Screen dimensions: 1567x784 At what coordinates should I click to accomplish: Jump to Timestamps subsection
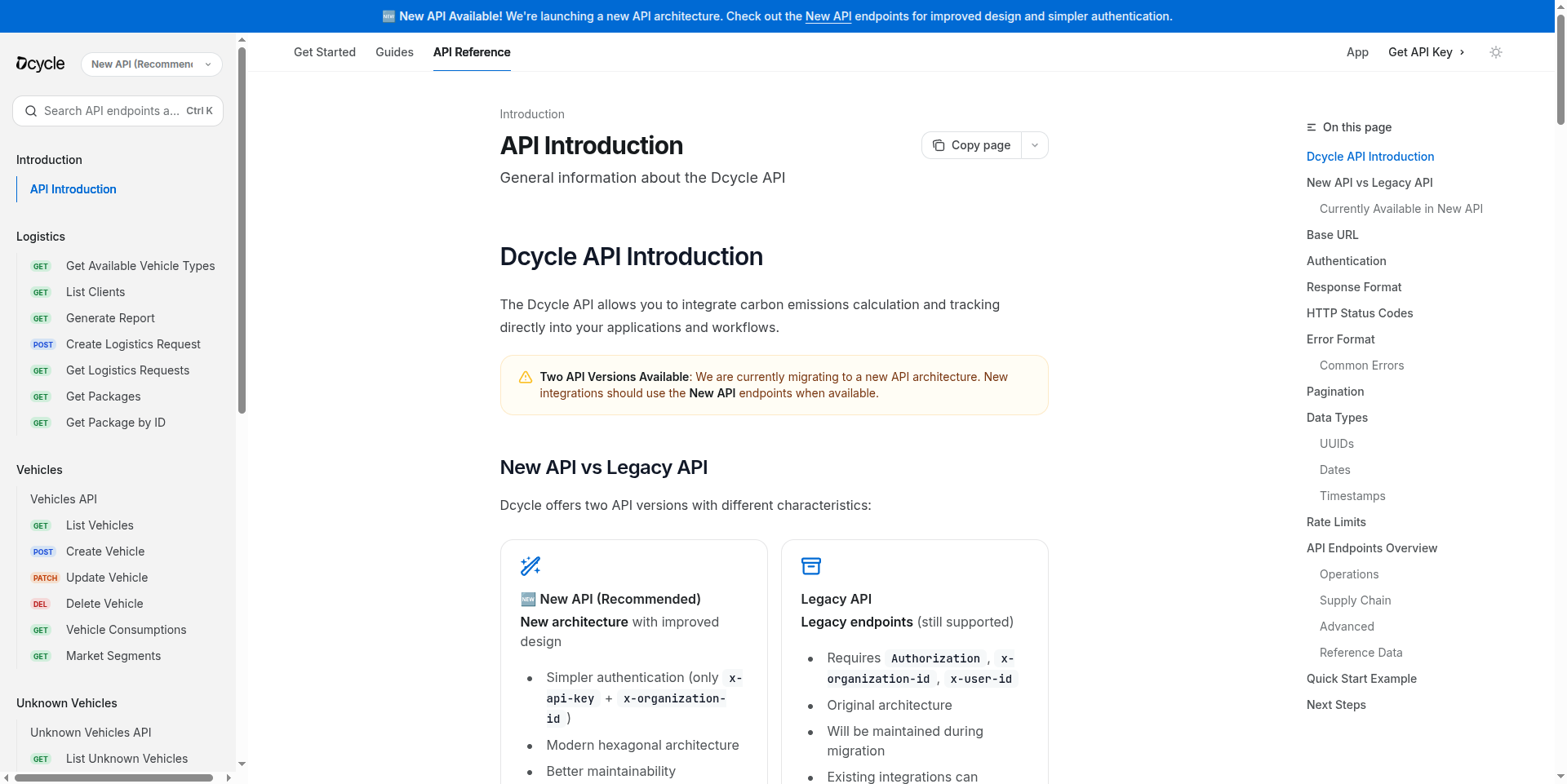point(1352,496)
